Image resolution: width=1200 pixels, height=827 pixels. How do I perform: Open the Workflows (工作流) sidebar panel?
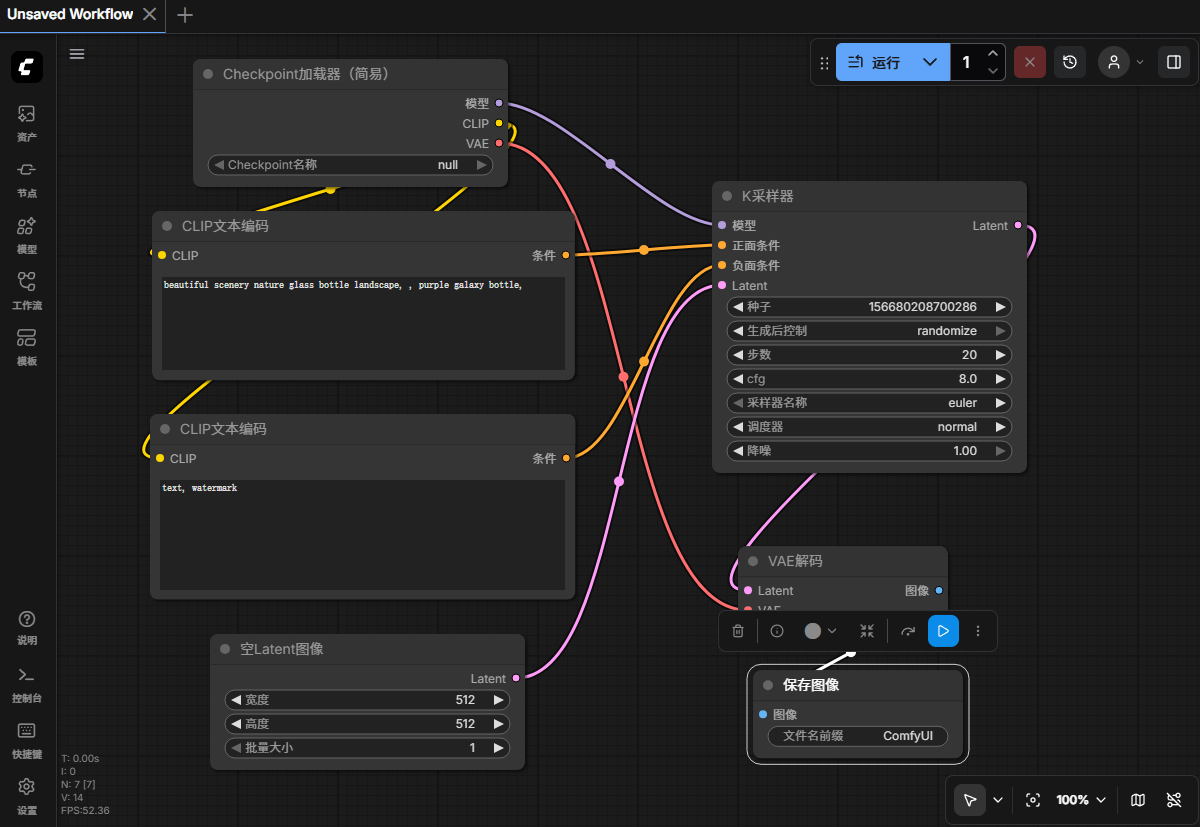pyautogui.click(x=27, y=290)
